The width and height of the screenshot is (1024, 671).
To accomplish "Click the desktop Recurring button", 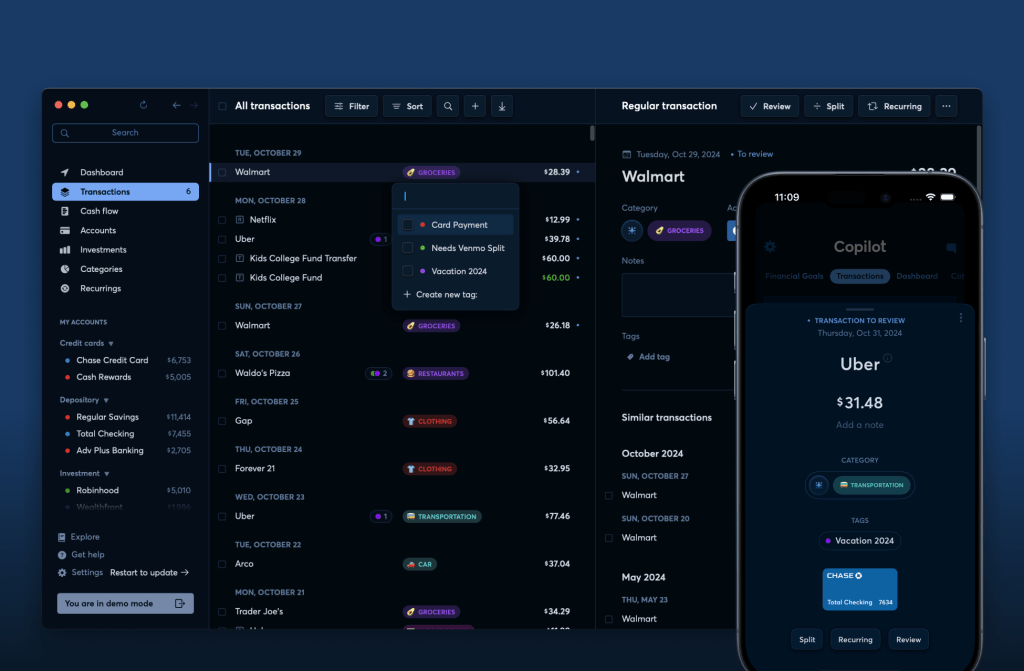I will 894,106.
